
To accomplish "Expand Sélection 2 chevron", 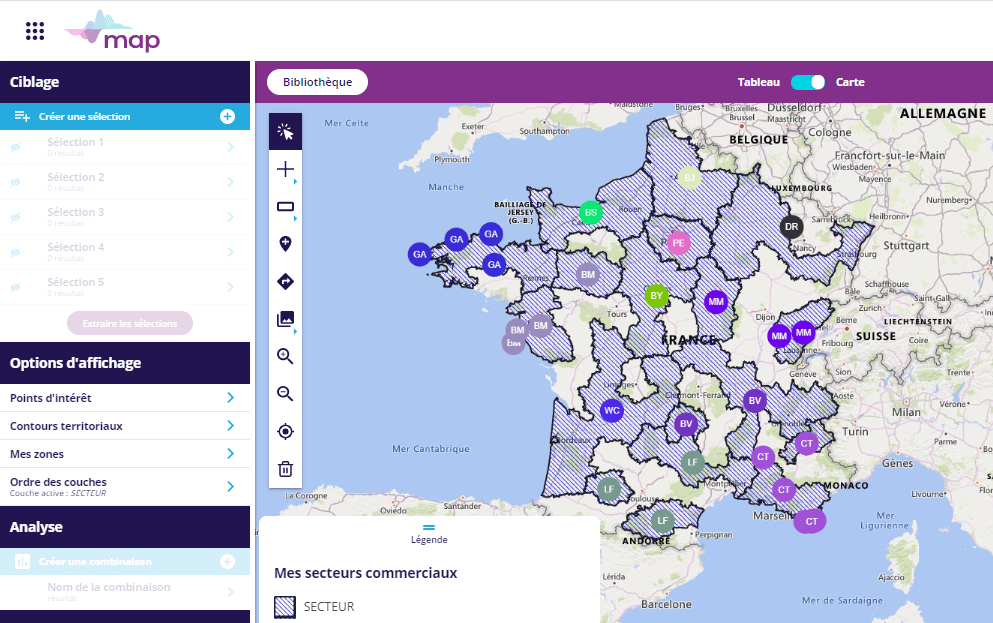I will (x=231, y=182).
